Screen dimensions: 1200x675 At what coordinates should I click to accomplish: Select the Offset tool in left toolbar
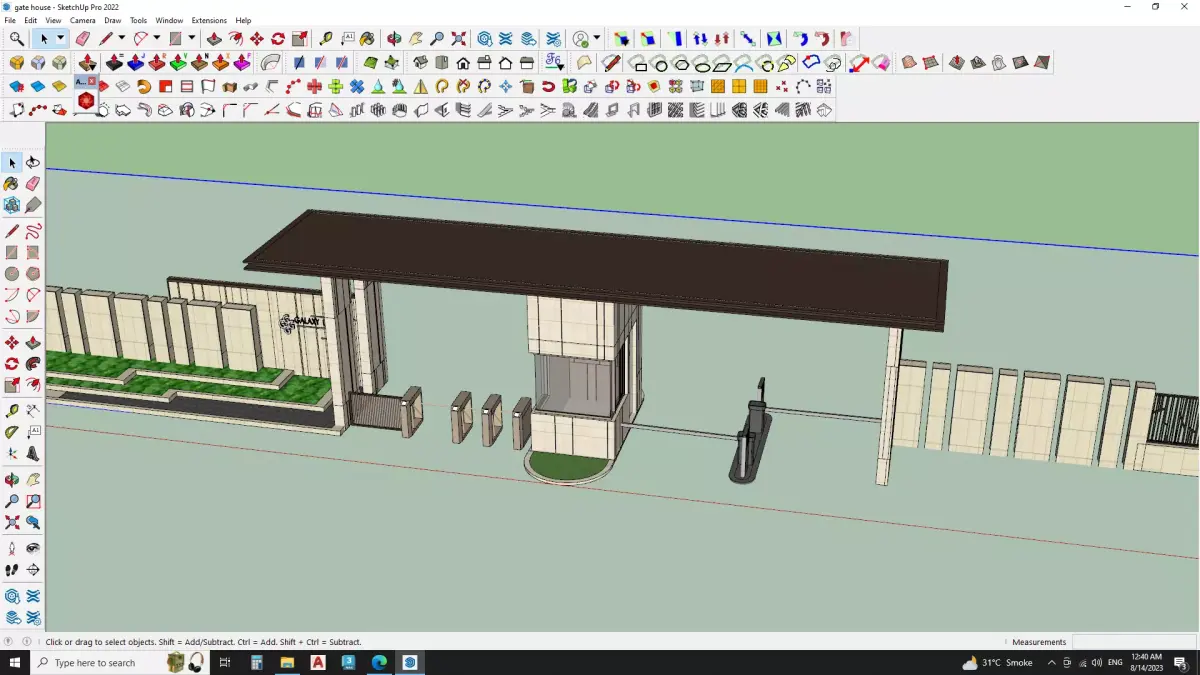pyautogui.click(x=33, y=385)
